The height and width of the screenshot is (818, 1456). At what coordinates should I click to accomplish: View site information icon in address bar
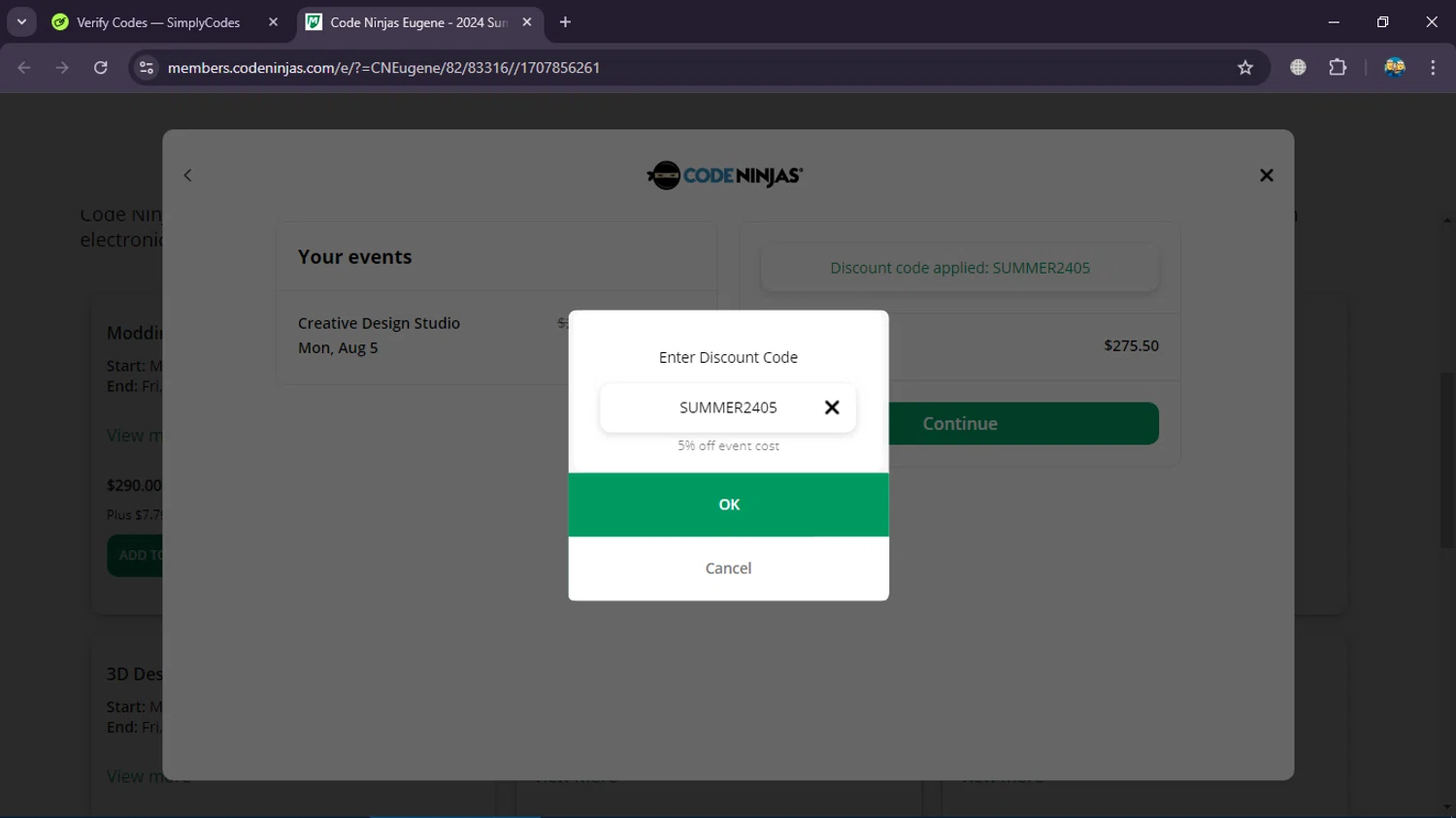point(147,68)
